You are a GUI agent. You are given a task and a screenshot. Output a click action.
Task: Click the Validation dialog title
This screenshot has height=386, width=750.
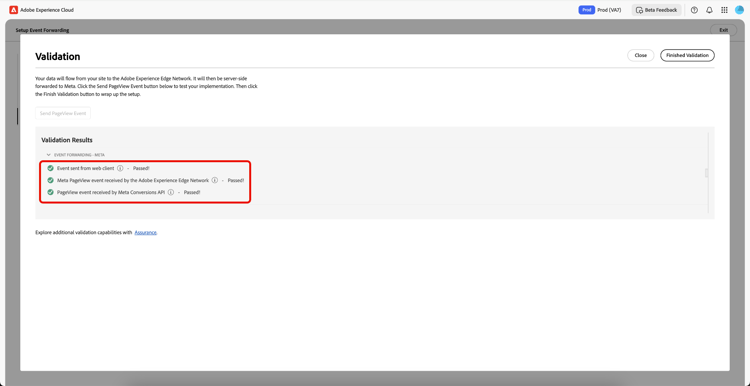coord(57,56)
